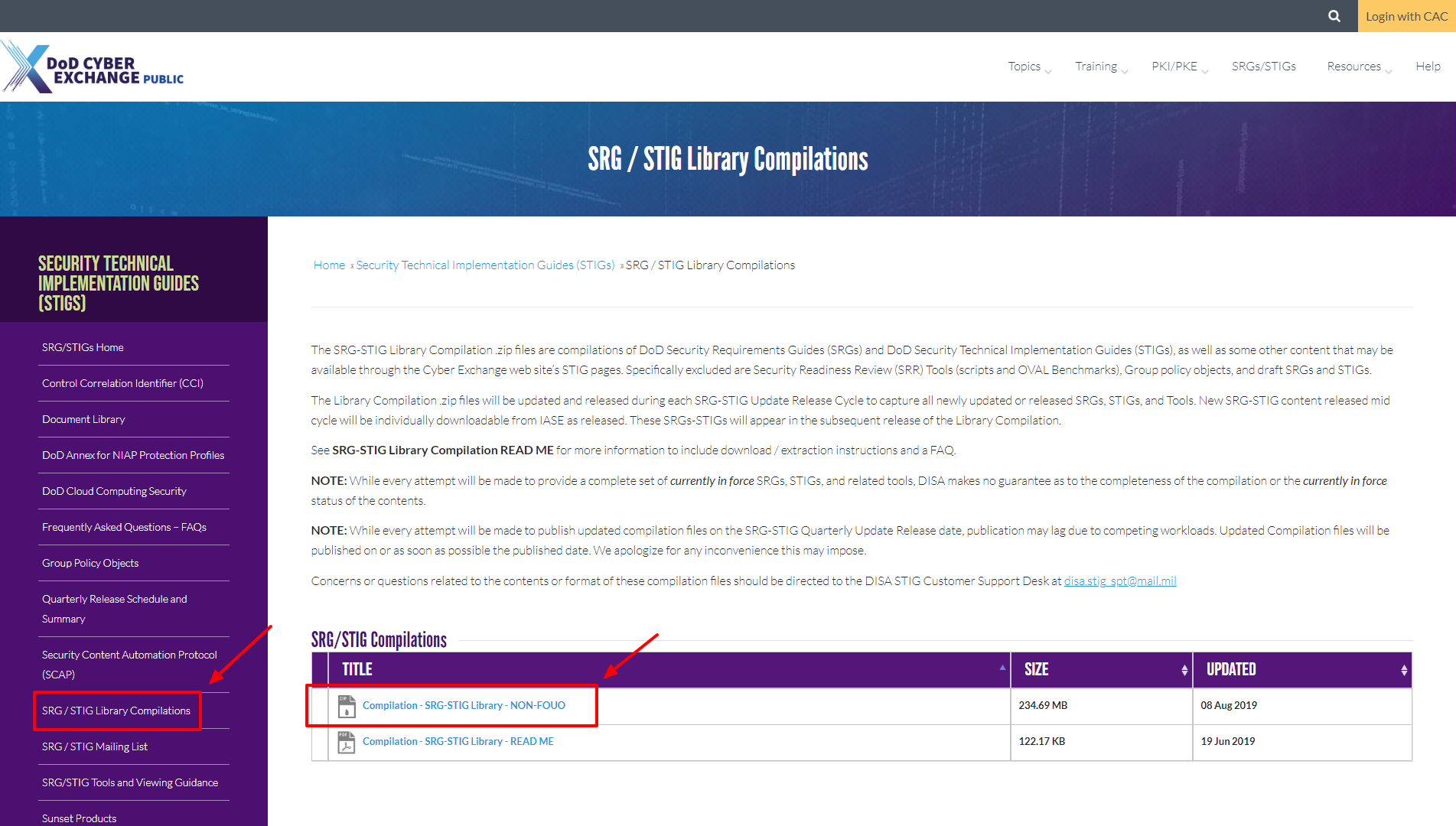Open the SRGs/STIGs menu item
Viewport: 1456px width, 826px height.
1264,67
